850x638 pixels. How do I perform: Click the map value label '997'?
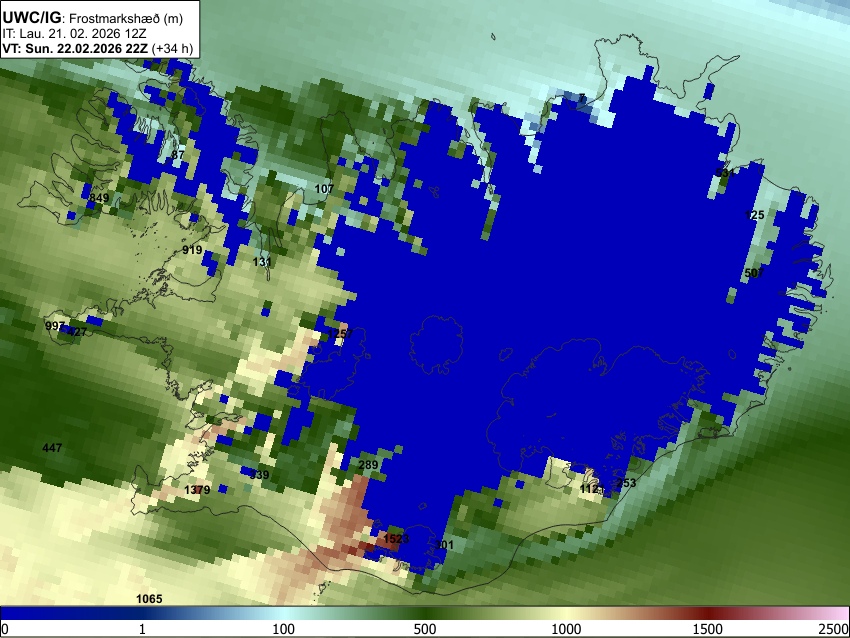tap(55, 326)
